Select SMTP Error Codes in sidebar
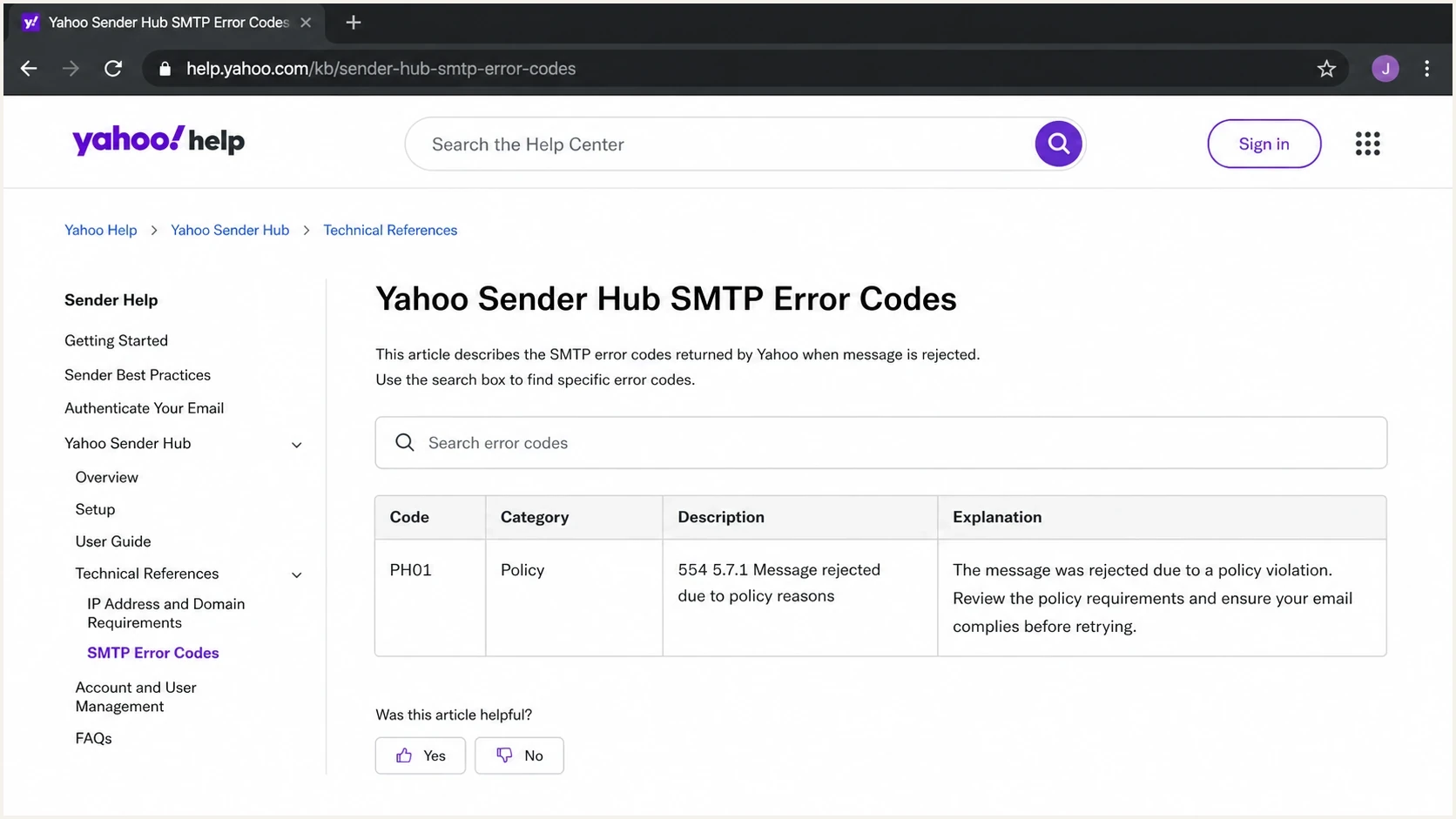Screen dimensions: 1456x819 pyautogui.click(x=152, y=653)
